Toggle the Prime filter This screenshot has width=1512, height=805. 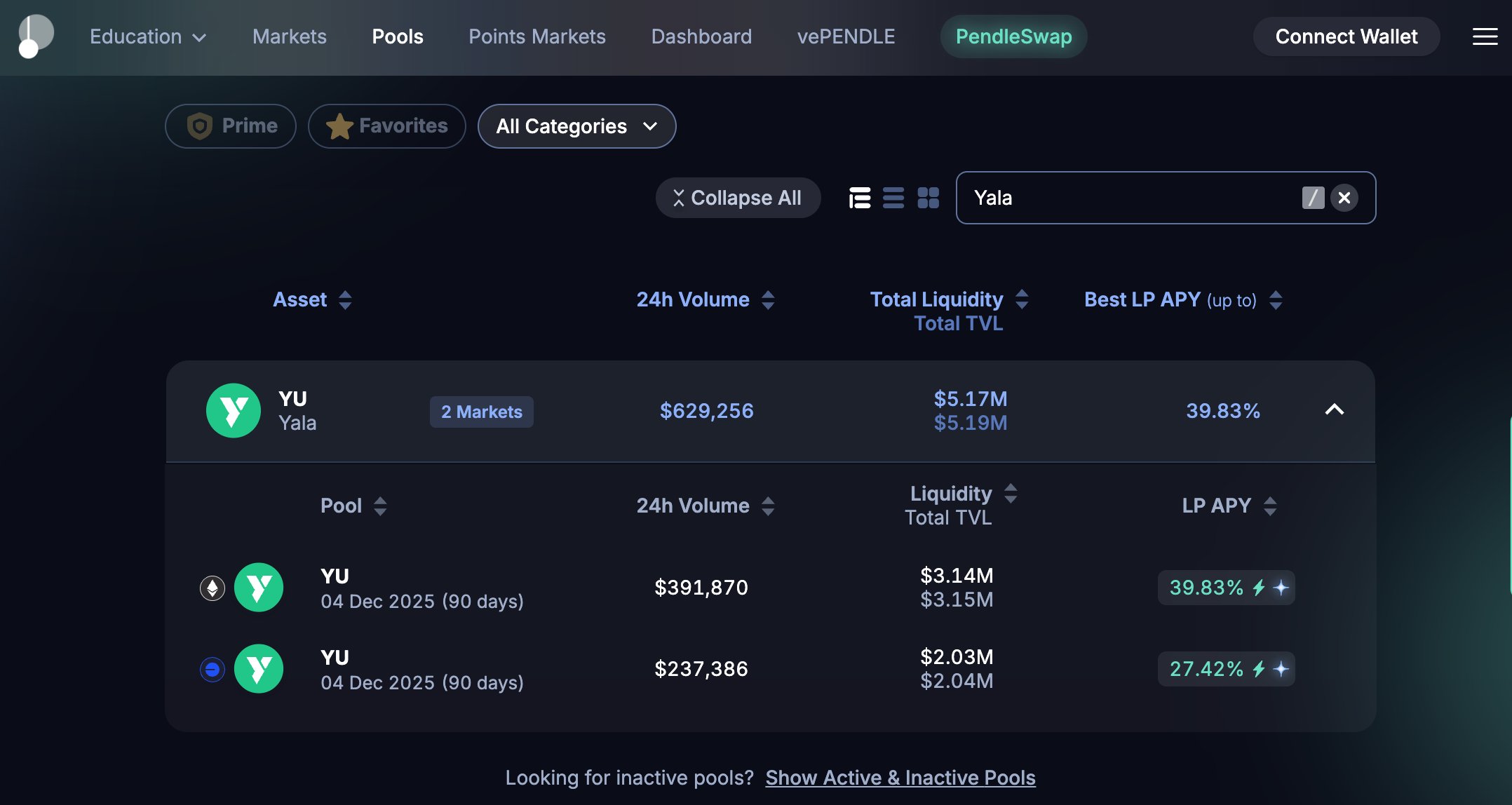(230, 126)
